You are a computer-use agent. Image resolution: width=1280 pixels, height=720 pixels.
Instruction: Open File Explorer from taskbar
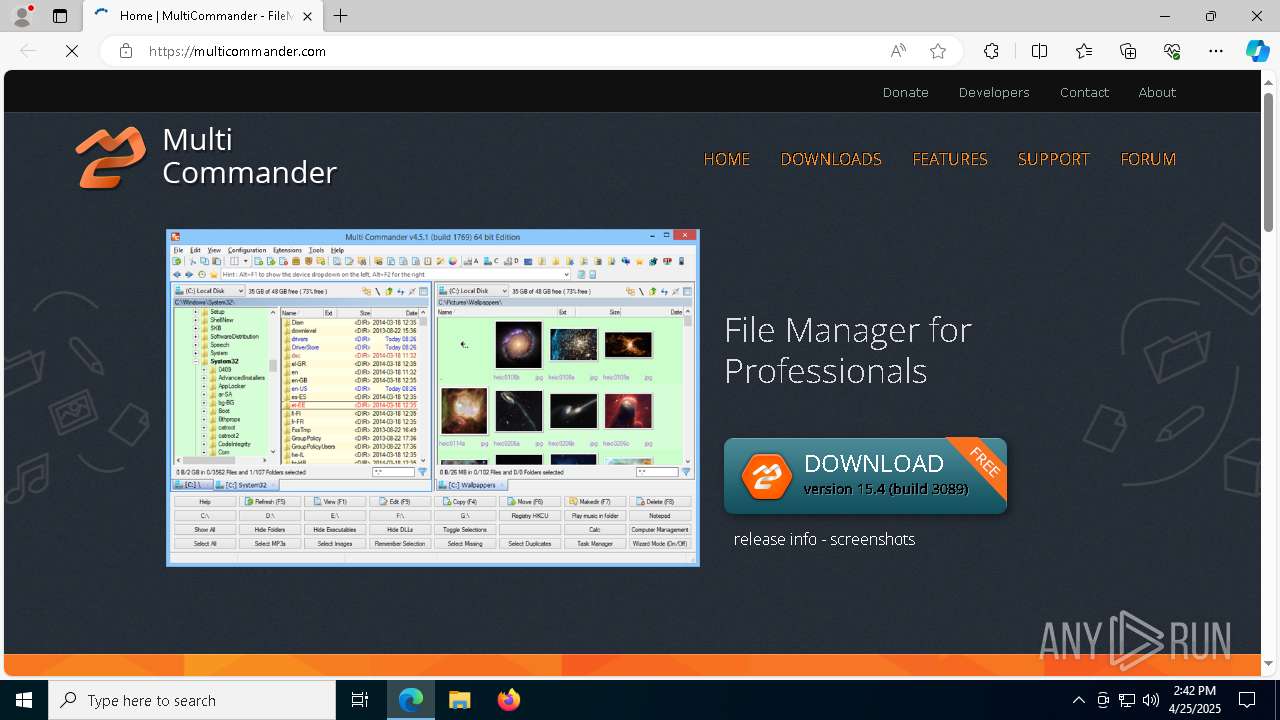click(x=460, y=700)
